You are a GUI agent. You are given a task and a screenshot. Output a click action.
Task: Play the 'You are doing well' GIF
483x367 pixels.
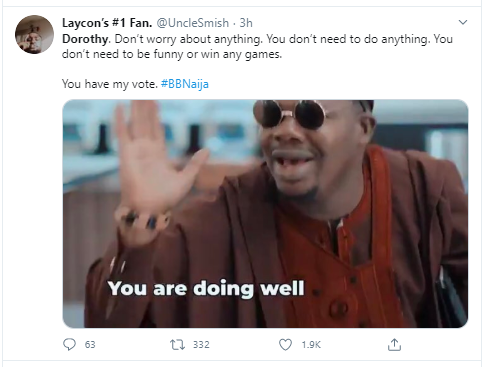click(265, 214)
